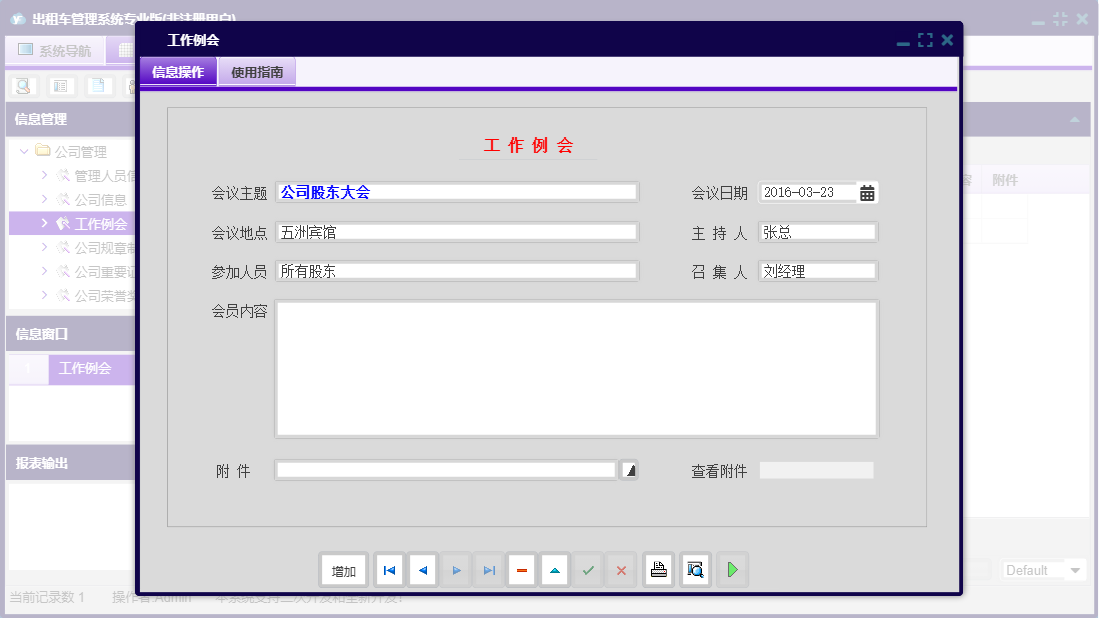Click inside the 会员内容 text area

[575, 368]
